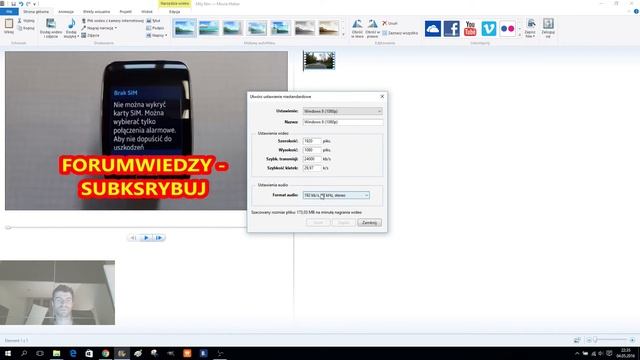The width and height of the screenshot is (640, 360).
Task: Open the quick access toolbar customize arrow
Action: tap(34, 4)
